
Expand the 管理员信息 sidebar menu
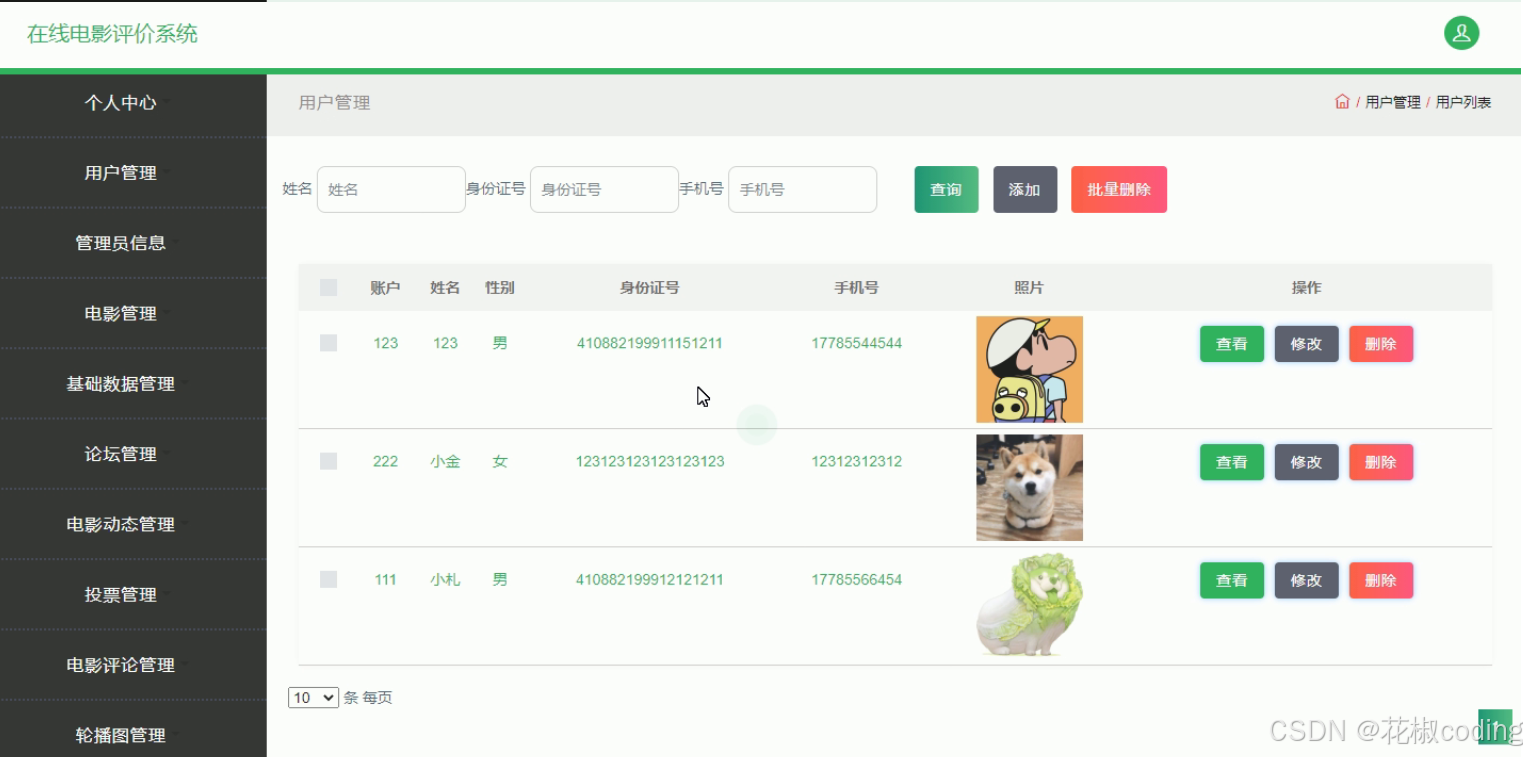133,243
